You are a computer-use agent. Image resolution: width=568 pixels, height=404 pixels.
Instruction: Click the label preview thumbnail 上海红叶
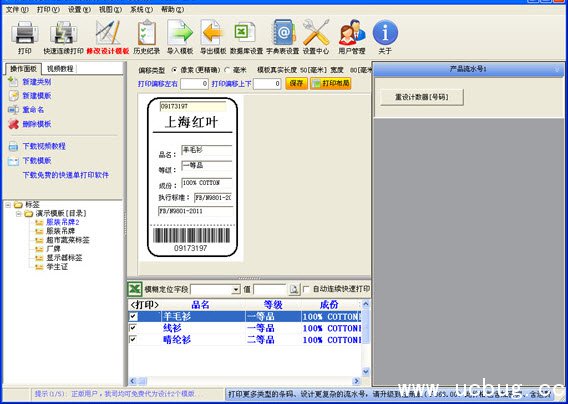coord(192,178)
